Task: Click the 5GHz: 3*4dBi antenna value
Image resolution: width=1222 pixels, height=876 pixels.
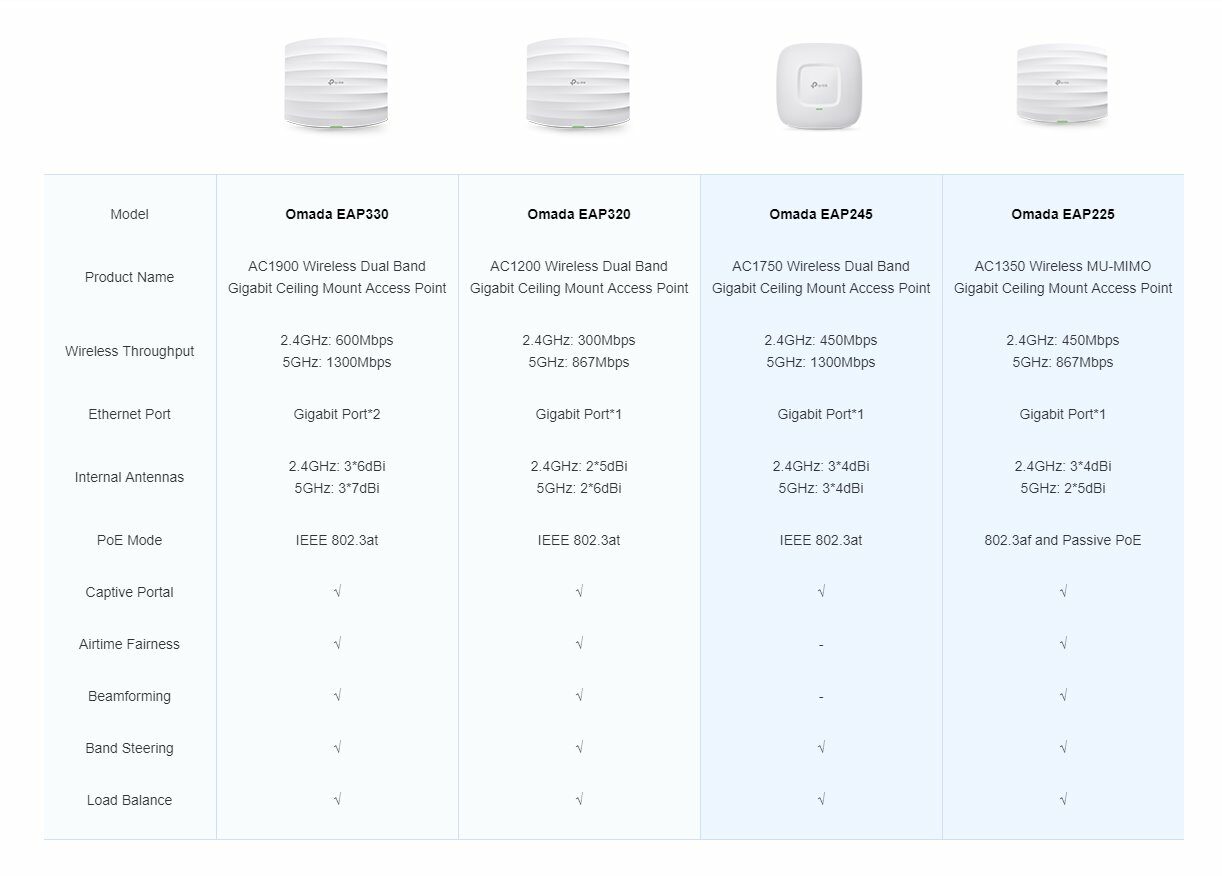Action: [x=821, y=488]
